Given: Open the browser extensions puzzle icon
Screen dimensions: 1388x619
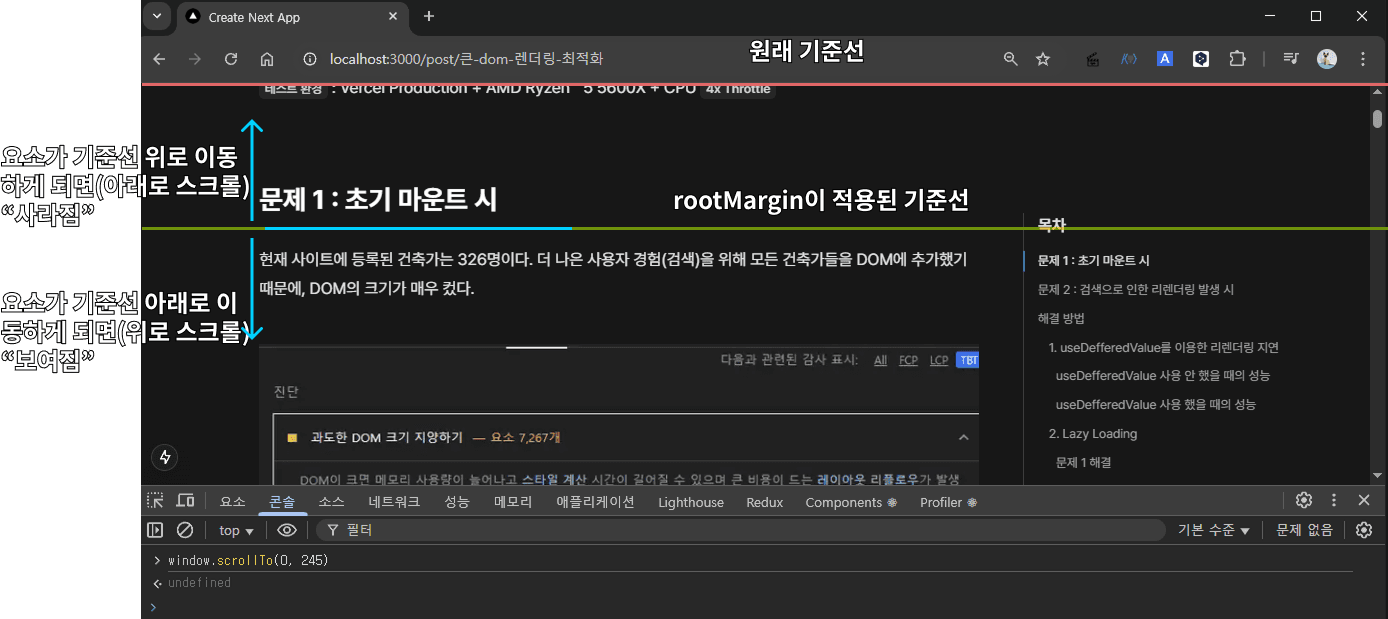Looking at the screenshot, I should coord(1237,59).
